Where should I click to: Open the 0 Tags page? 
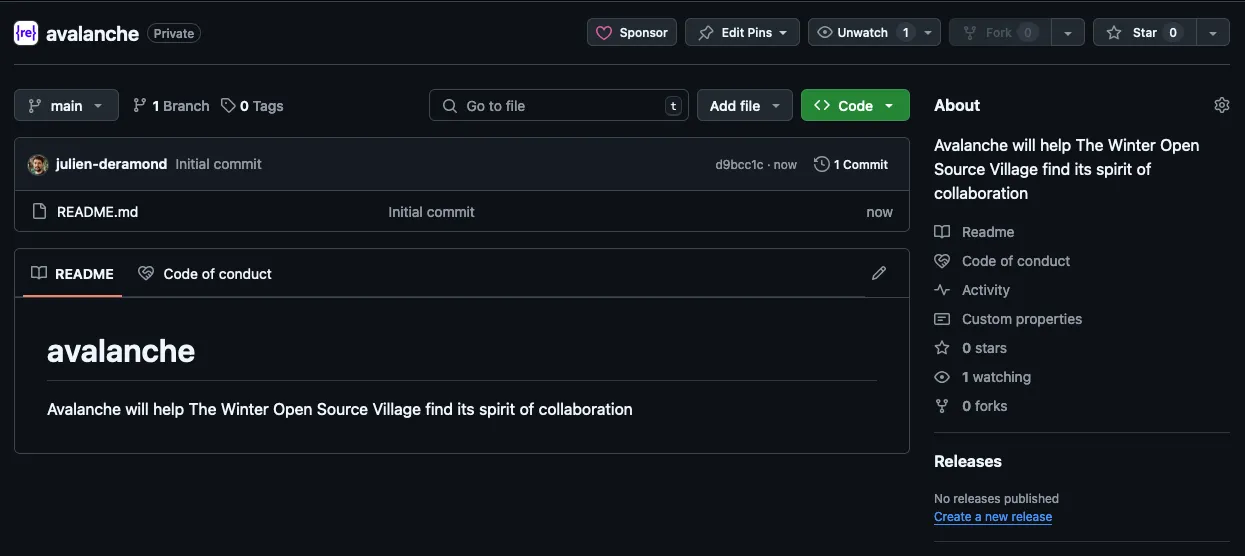(253, 105)
